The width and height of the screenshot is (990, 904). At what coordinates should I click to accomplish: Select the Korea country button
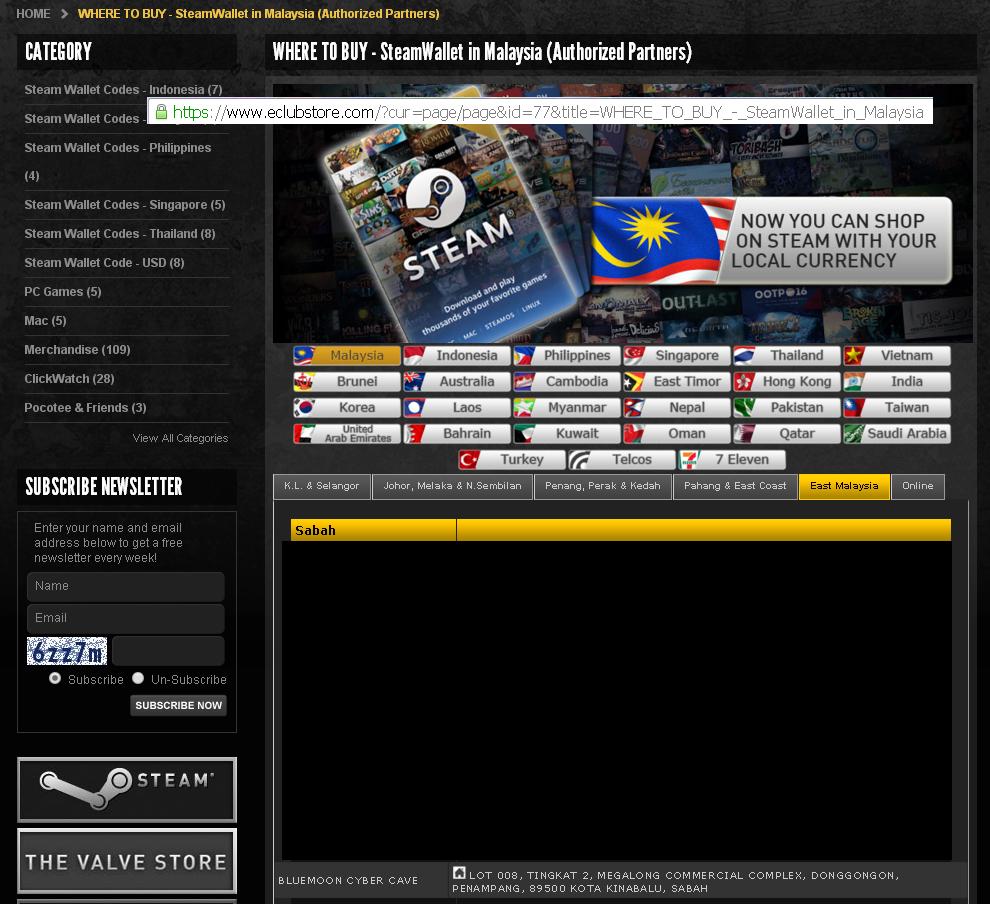point(347,408)
